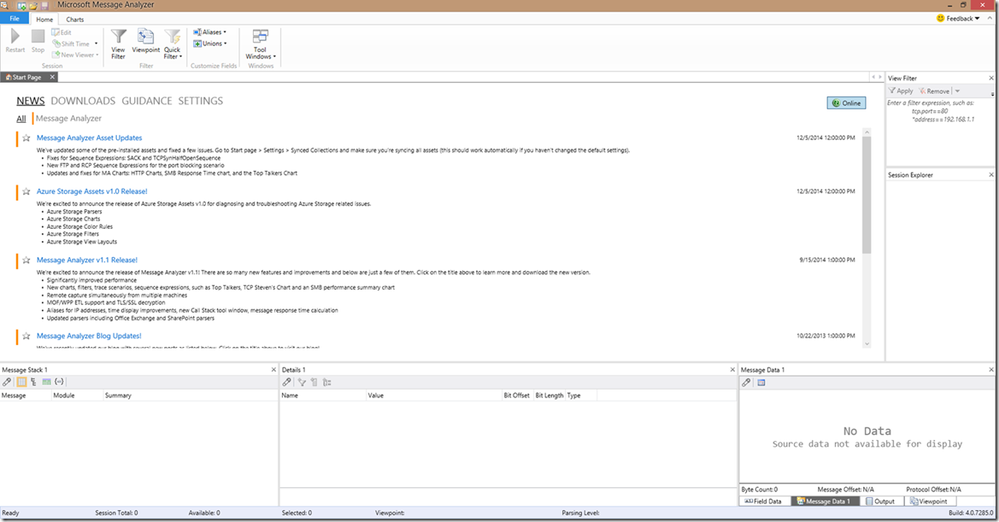Expand the Aliases dropdown

click(210, 32)
